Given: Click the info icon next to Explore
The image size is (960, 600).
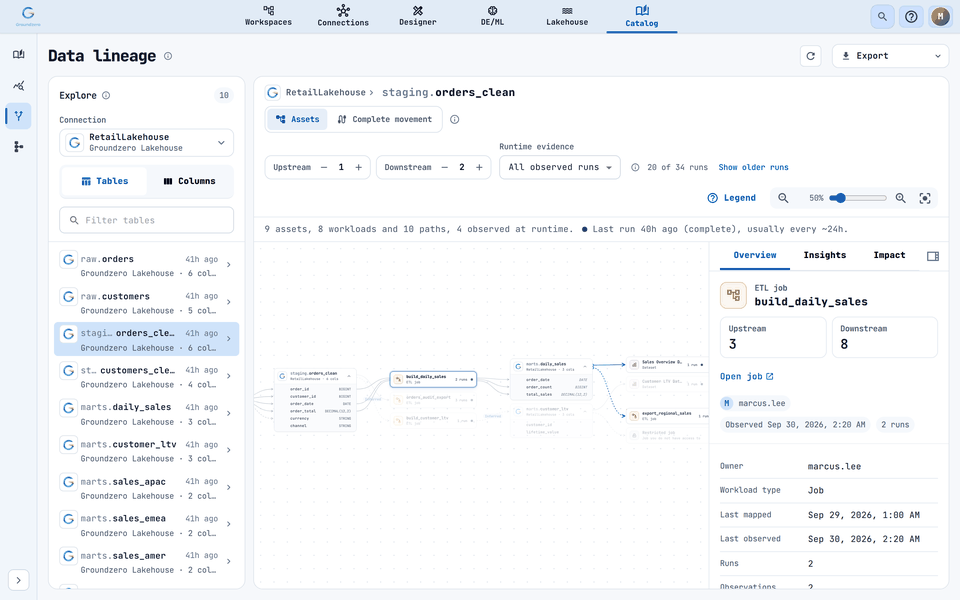Looking at the screenshot, I should tap(106, 96).
